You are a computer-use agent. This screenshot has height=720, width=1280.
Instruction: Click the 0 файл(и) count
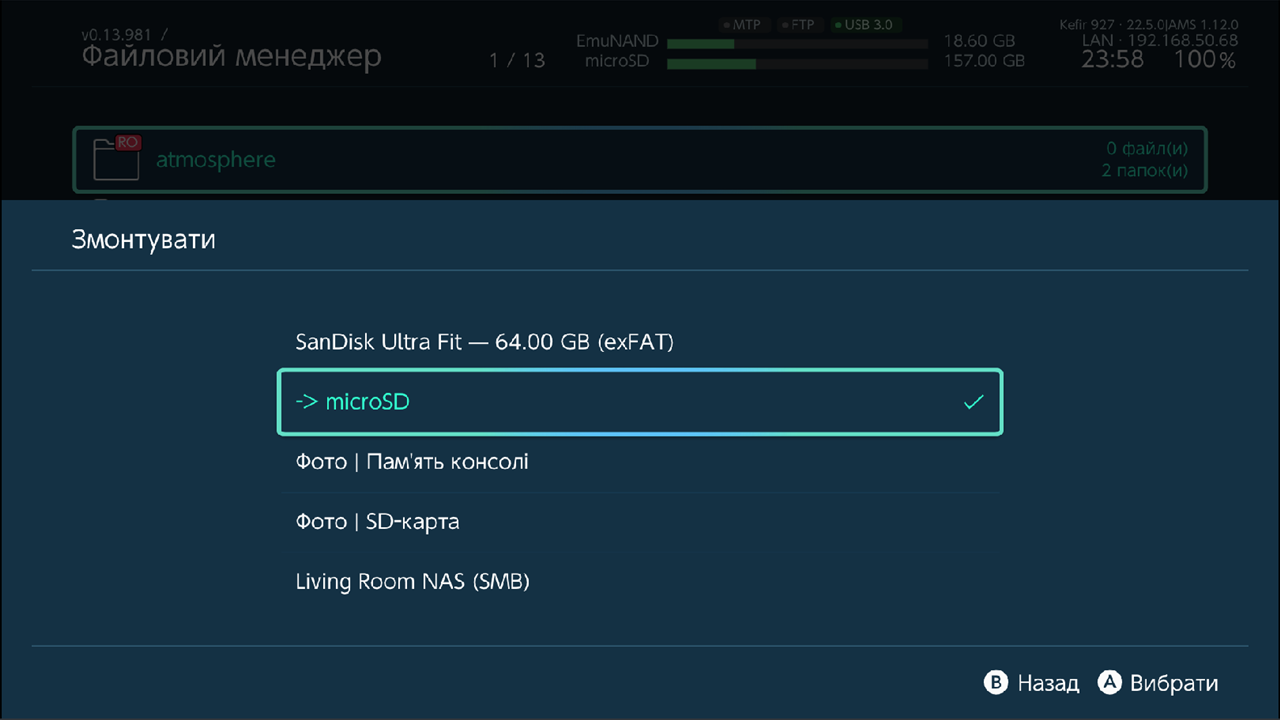coord(1146,149)
